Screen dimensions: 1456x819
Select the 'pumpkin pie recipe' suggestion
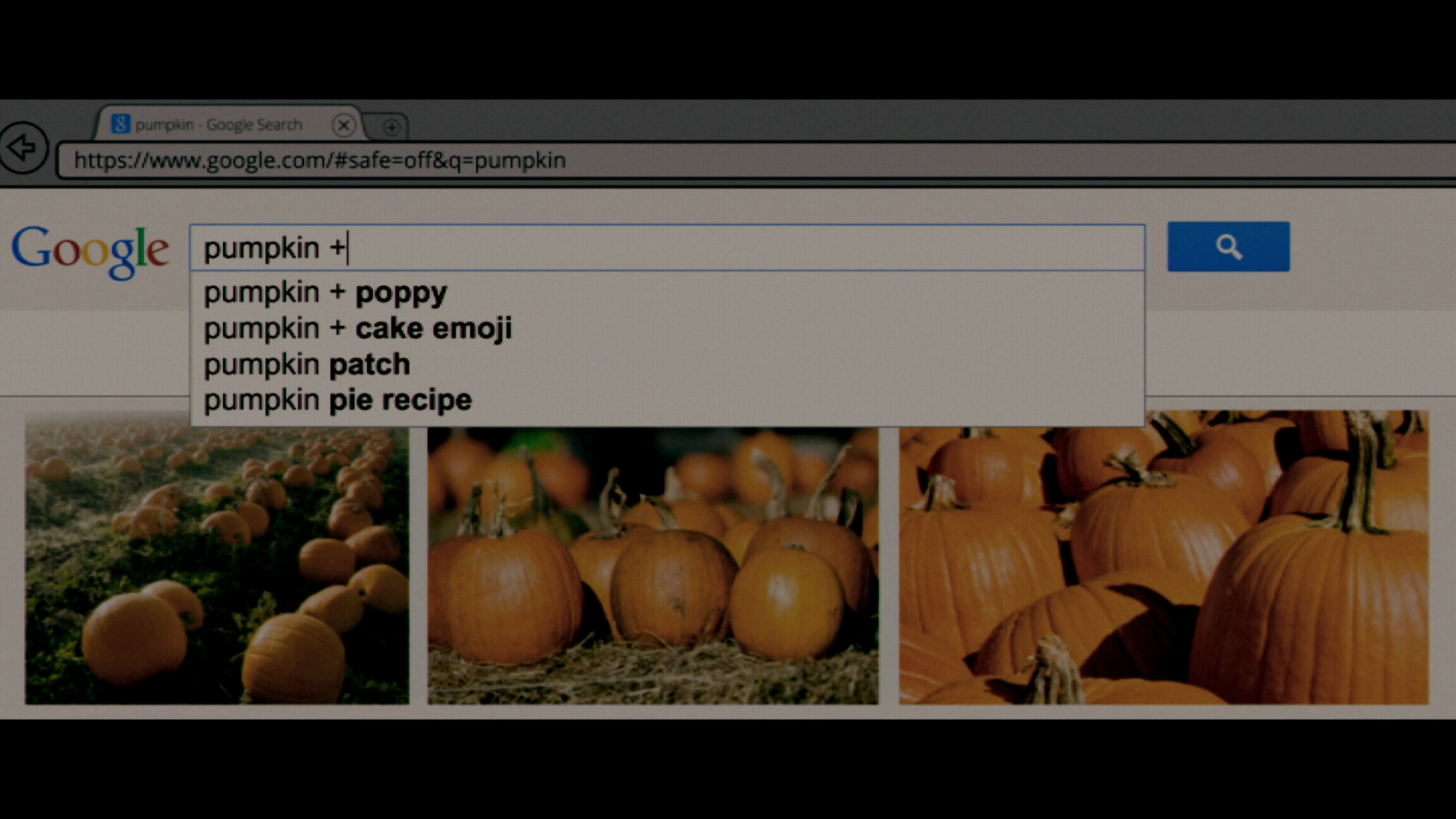click(x=337, y=400)
